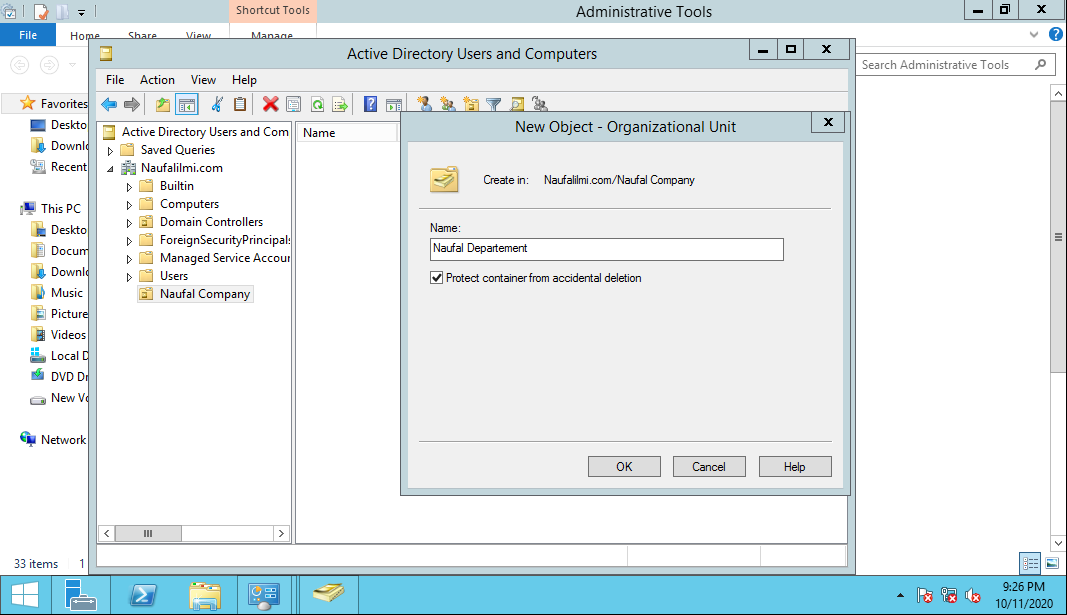Click Search Administrative Tools box
Viewport: 1067px width, 615px height.
[955, 65]
